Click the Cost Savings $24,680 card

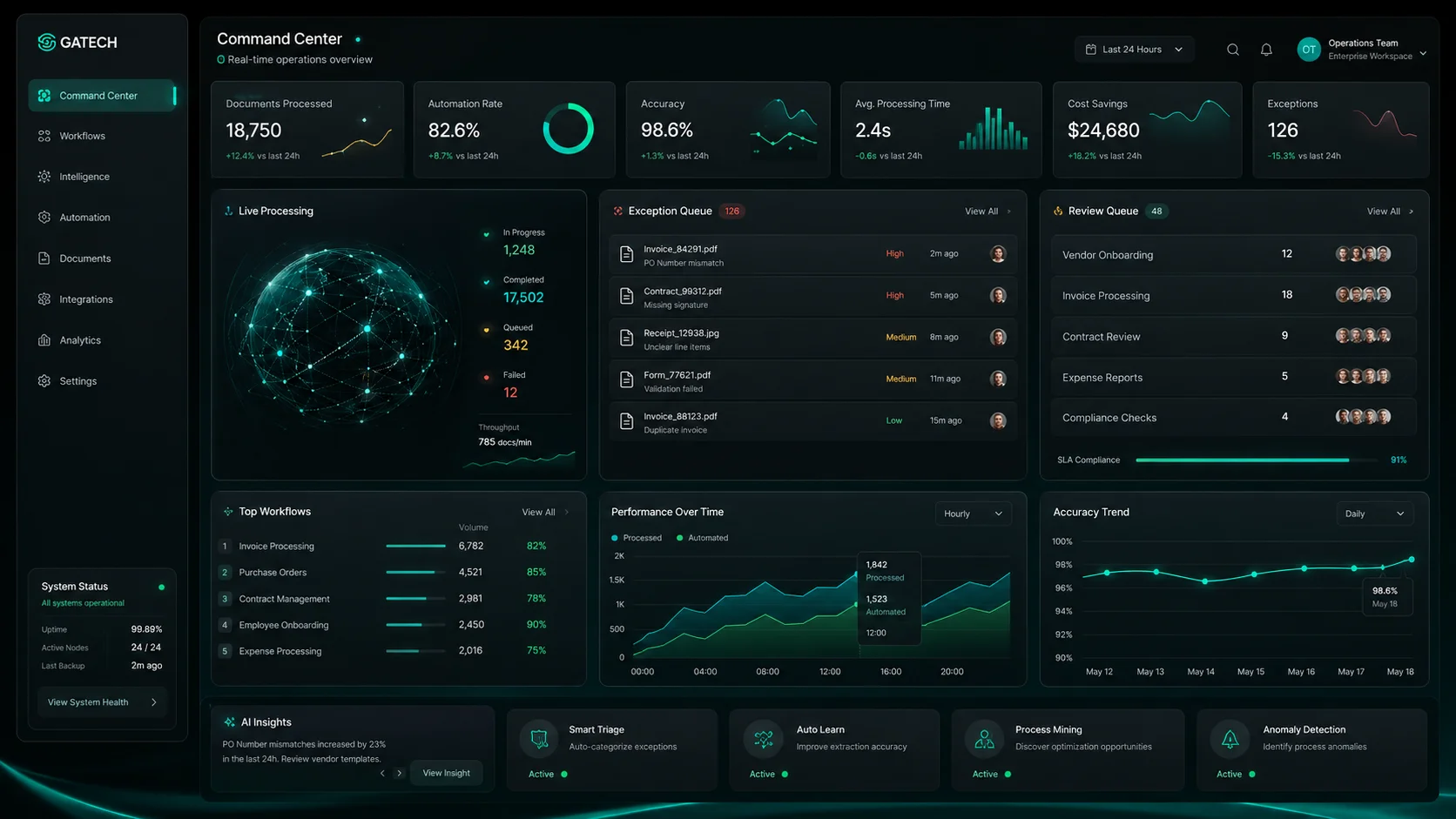(x=1147, y=130)
